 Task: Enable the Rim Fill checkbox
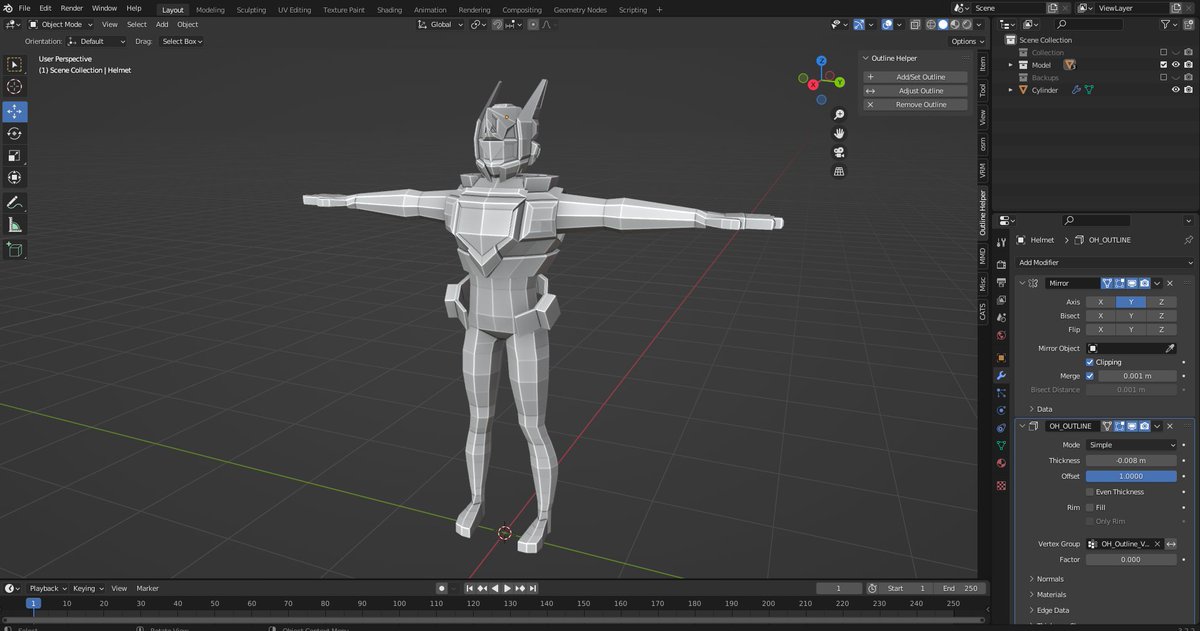[x=1090, y=507]
